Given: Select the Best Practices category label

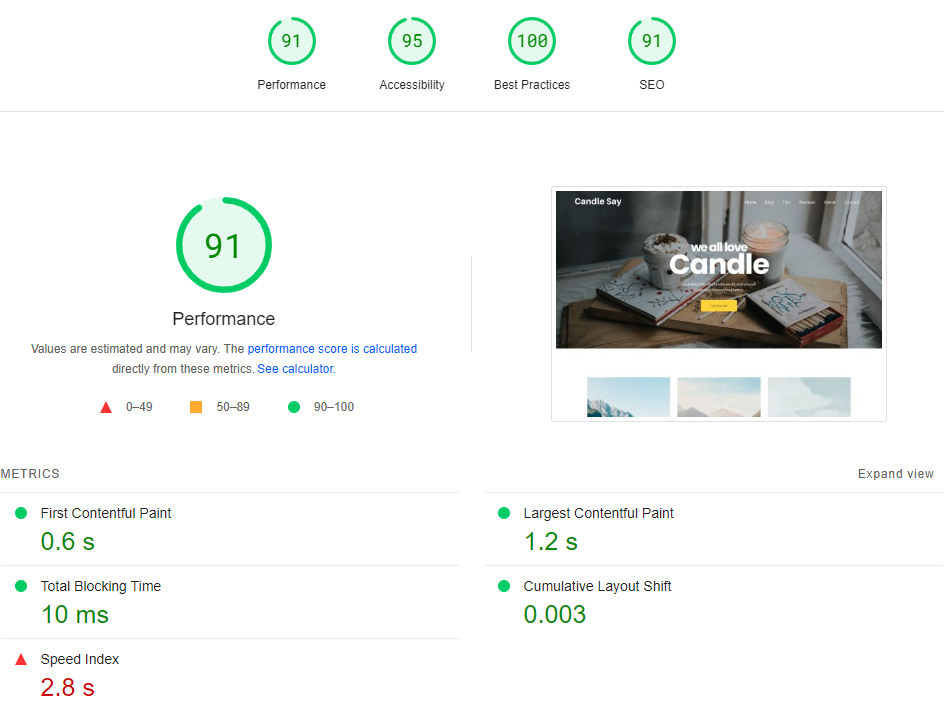Looking at the screenshot, I should tap(531, 85).
